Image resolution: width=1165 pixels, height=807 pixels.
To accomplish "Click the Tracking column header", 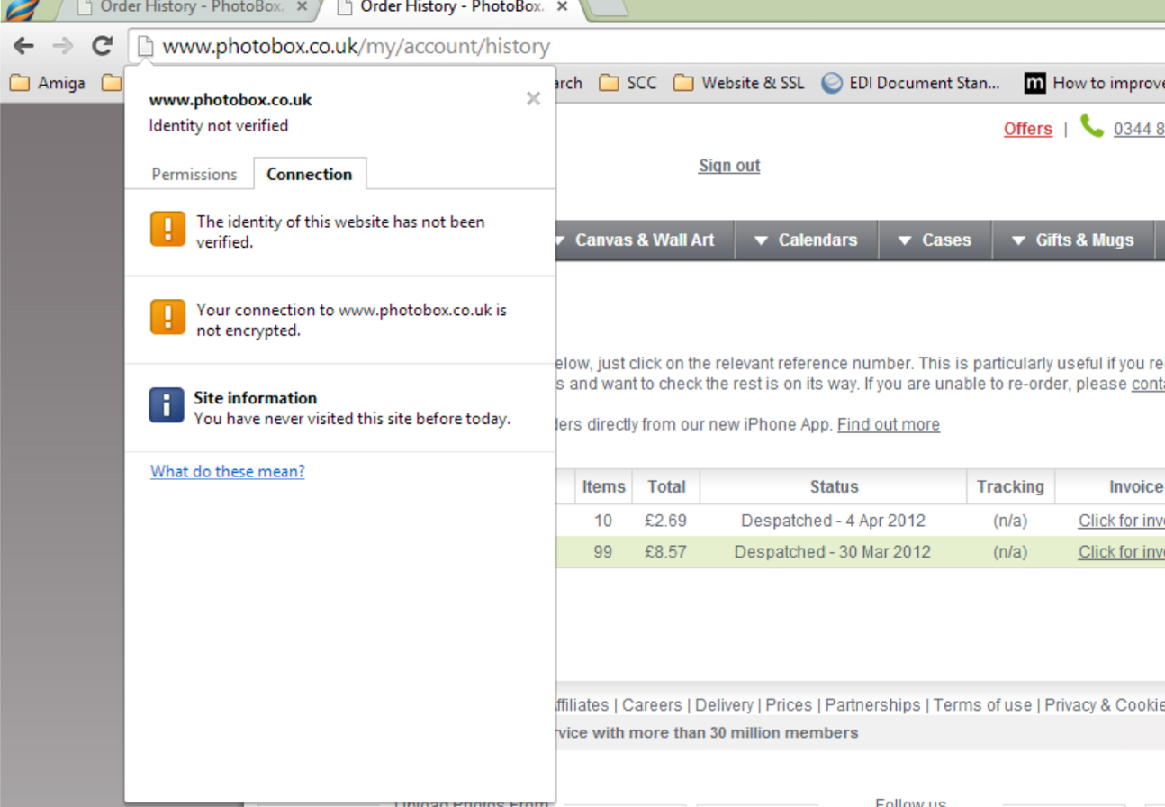I will 1010,487.
